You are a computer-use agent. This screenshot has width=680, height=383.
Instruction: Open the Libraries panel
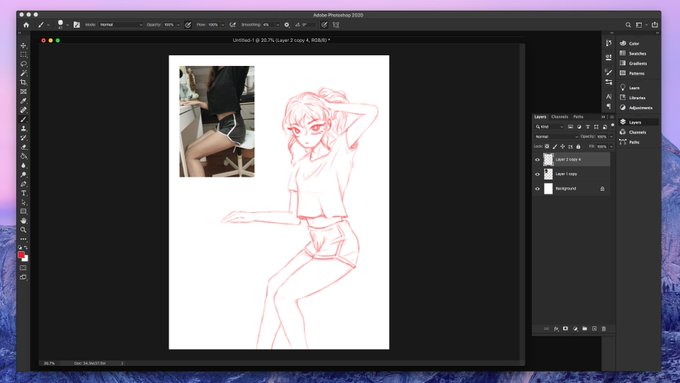(x=637, y=98)
